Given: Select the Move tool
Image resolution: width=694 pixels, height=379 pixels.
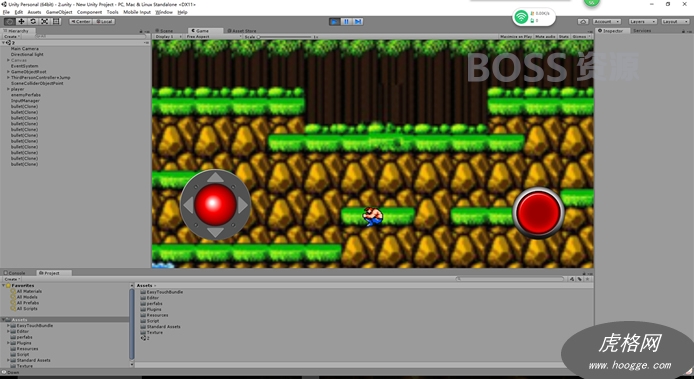Looking at the screenshot, I should click(21, 21).
